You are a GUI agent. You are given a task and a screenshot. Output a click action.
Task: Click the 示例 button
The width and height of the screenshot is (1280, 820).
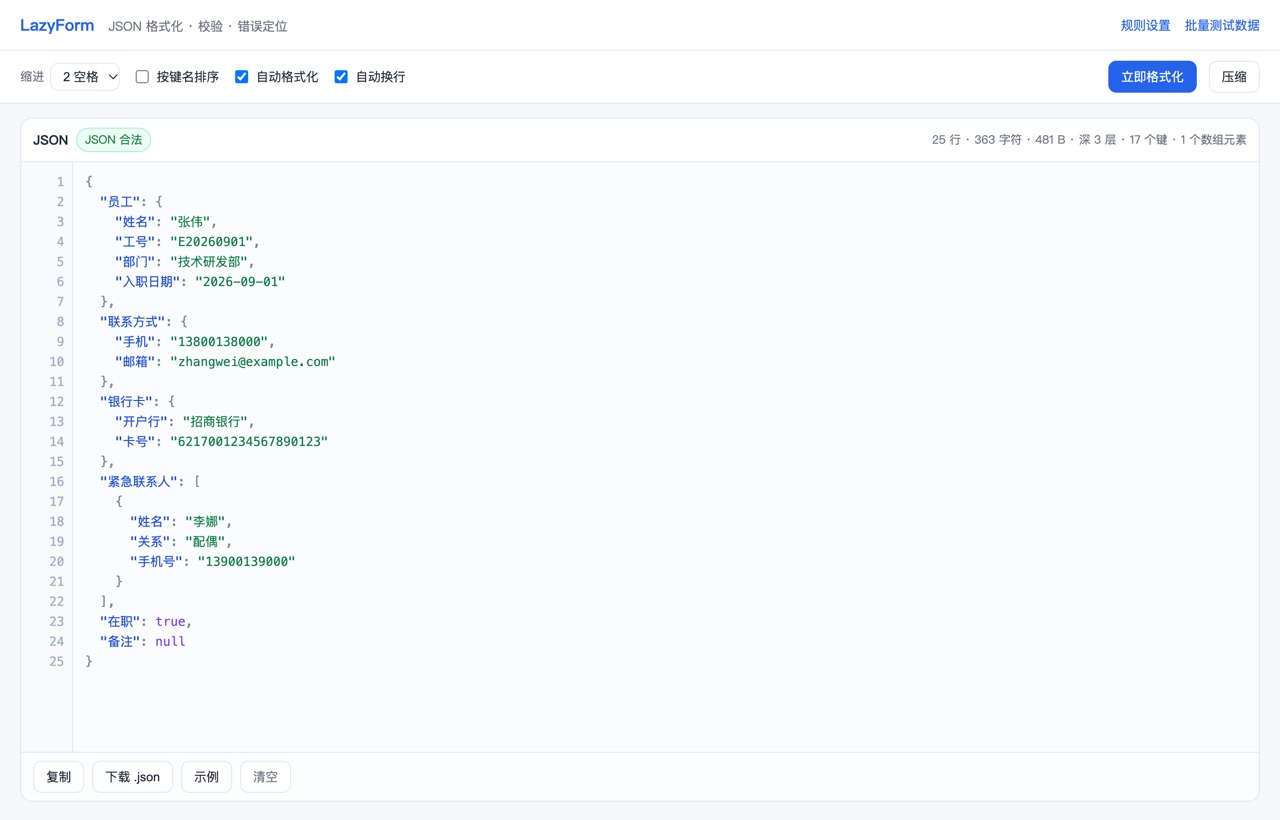point(207,777)
